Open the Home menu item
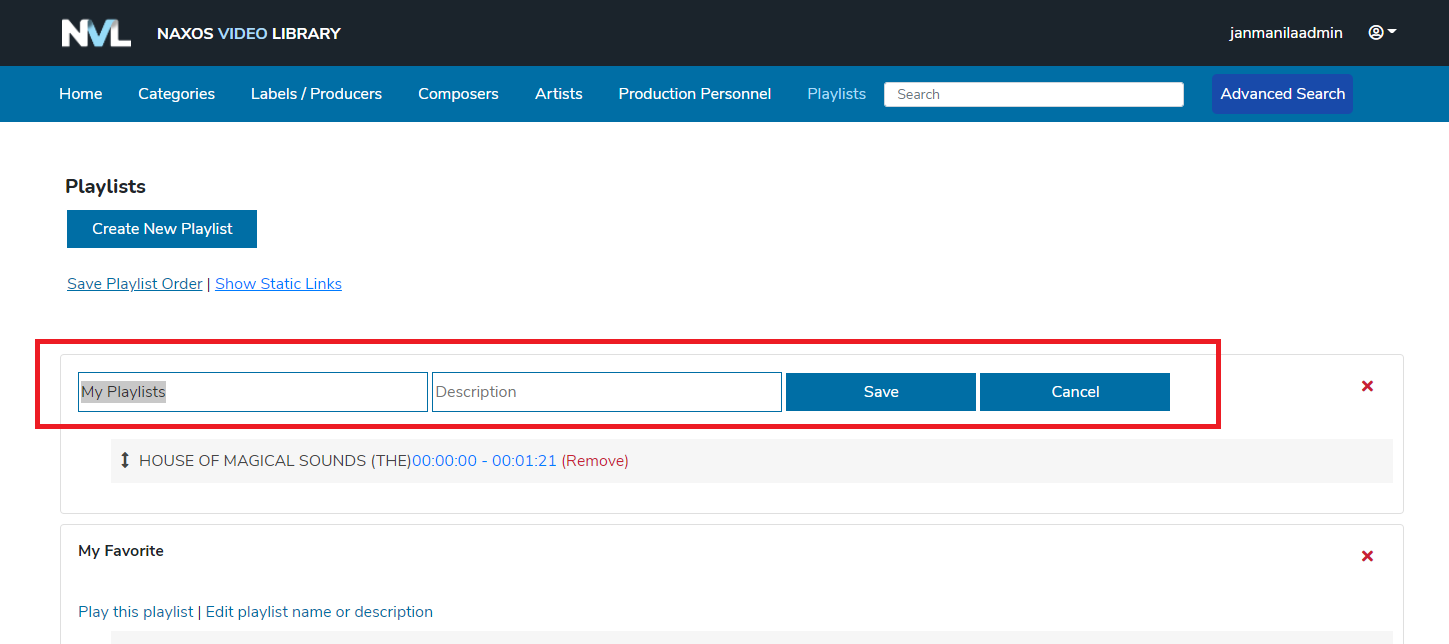This screenshot has height=644, width=1449. 81,94
